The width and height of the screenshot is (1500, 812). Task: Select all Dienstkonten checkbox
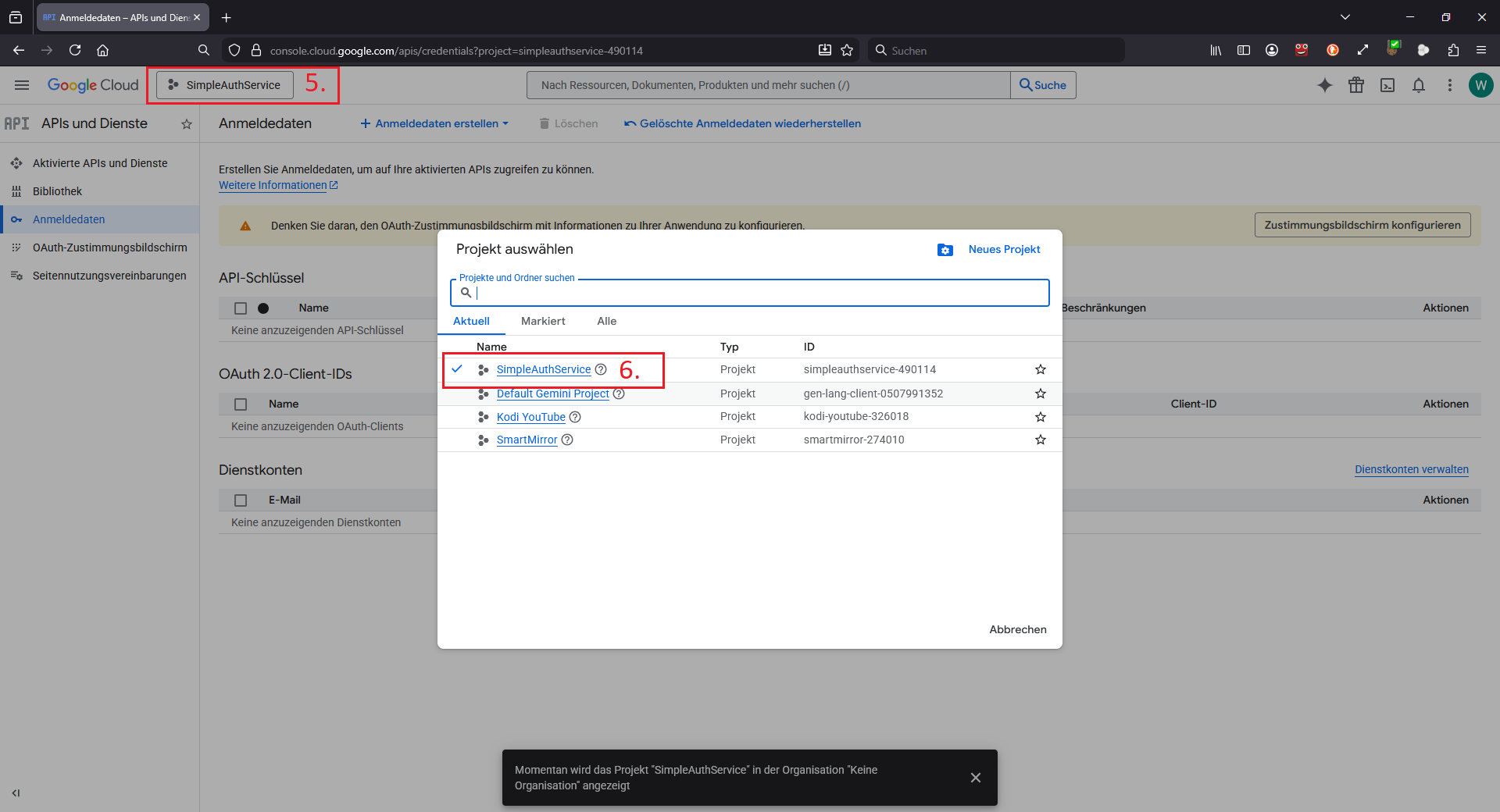[241, 500]
